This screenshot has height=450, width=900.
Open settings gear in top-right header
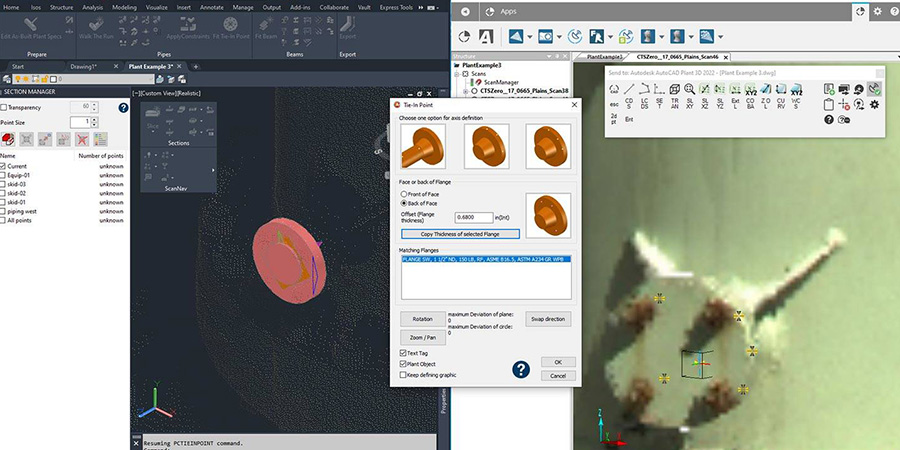pos(877,11)
